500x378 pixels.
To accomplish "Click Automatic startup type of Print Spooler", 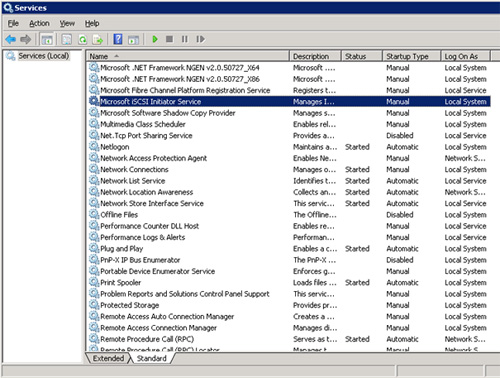I will [x=402, y=282].
